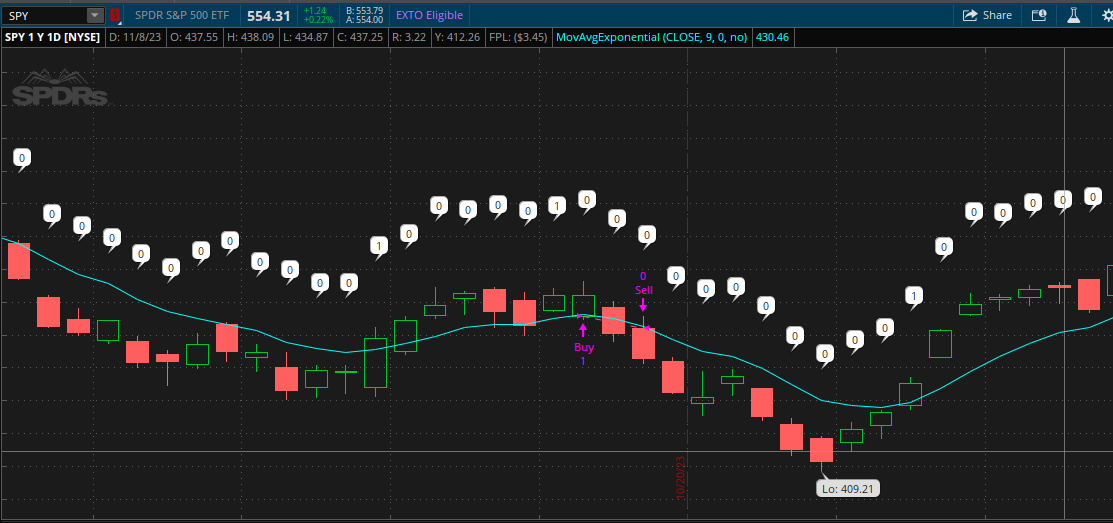The height and width of the screenshot is (523, 1113).
Task: Click the magenta Buy signal arrow
Action: coord(583,329)
